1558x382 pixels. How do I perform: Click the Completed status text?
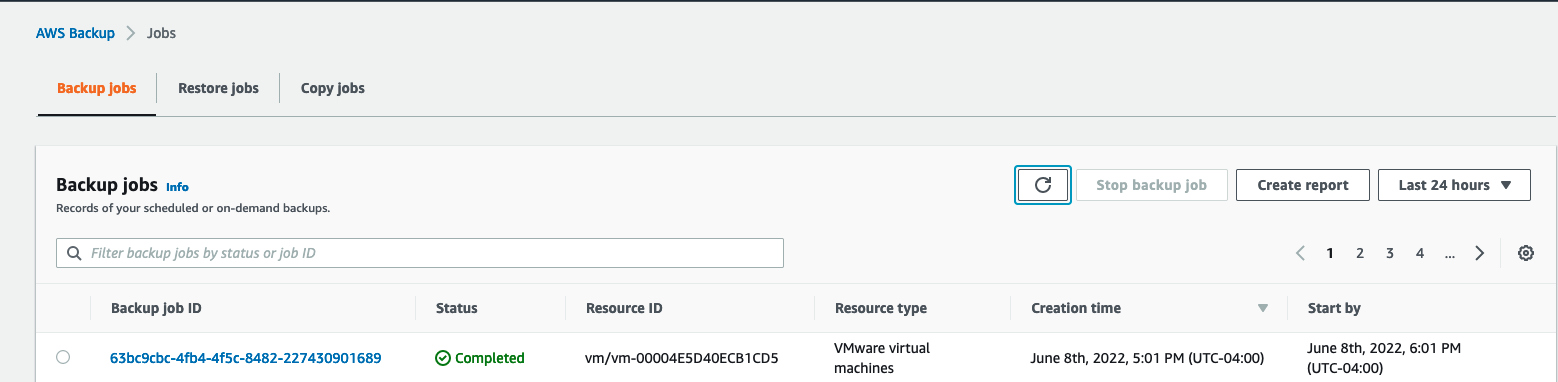490,358
